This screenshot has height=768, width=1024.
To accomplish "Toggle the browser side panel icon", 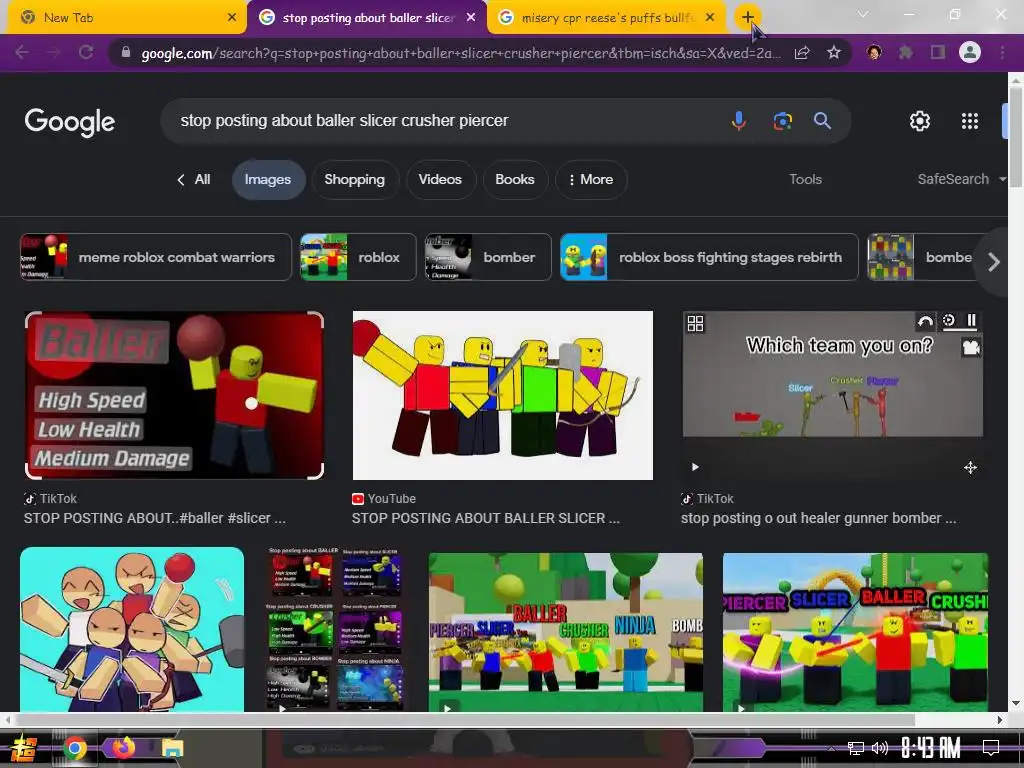I will (938, 52).
